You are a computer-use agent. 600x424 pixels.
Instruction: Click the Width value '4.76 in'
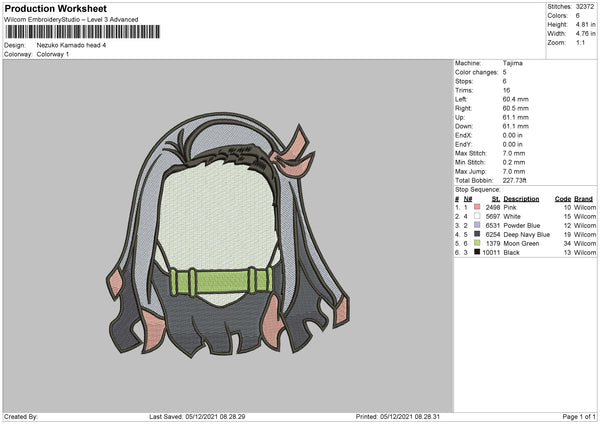pos(585,34)
